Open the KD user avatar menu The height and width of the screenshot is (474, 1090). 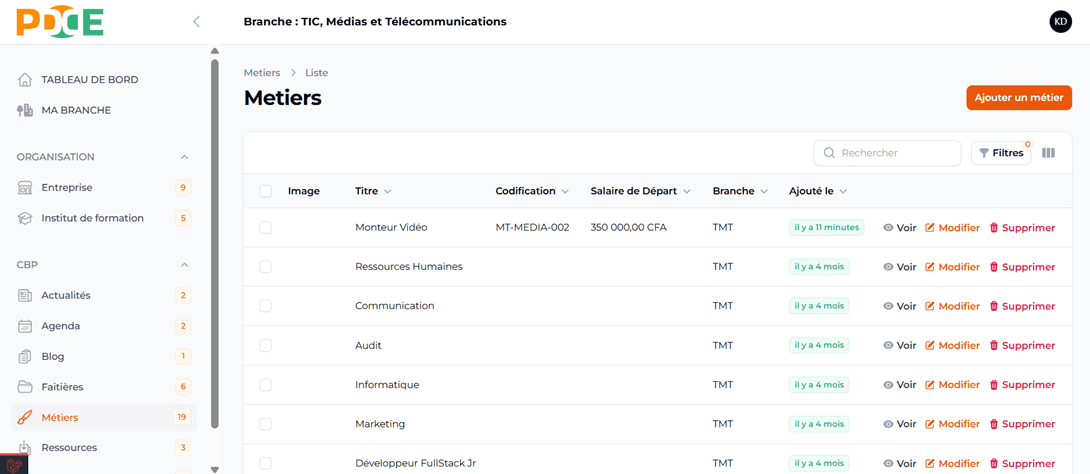point(1060,22)
